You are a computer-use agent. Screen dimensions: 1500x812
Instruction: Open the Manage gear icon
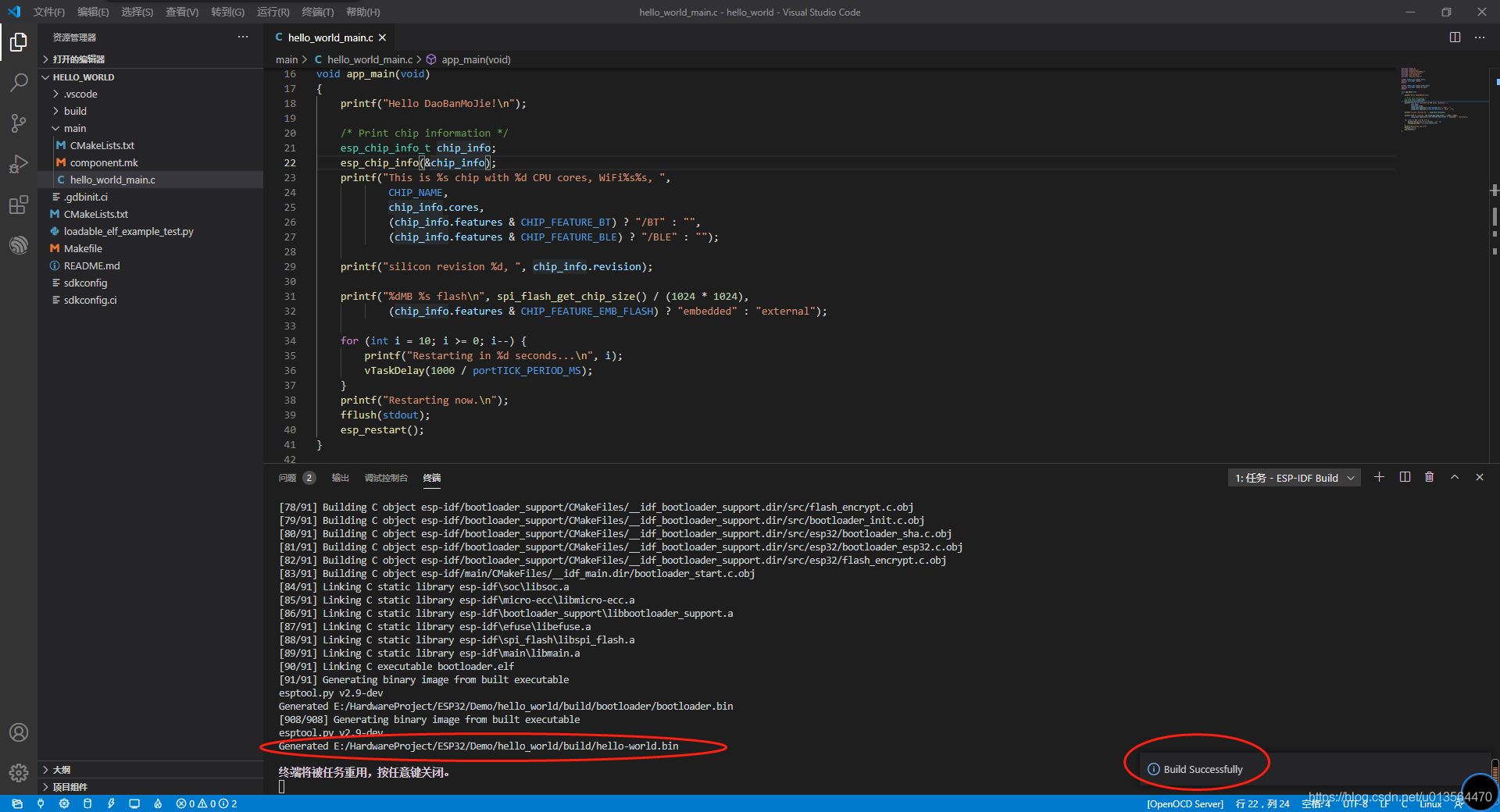(x=19, y=772)
